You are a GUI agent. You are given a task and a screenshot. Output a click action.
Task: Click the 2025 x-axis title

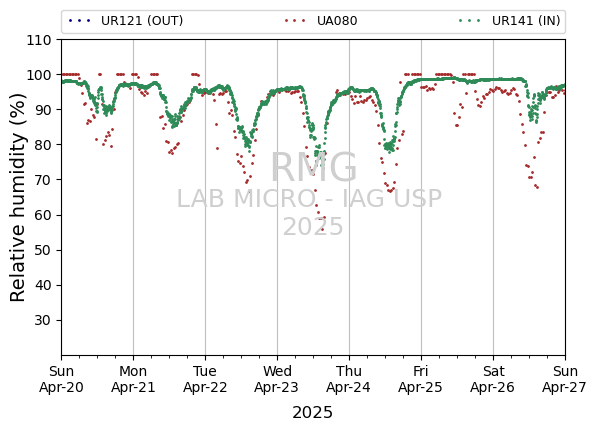tap(312, 413)
